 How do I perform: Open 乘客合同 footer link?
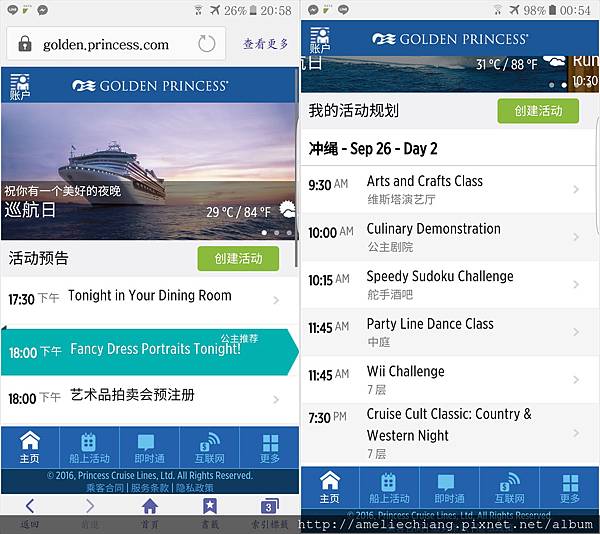tap(105, 488)
